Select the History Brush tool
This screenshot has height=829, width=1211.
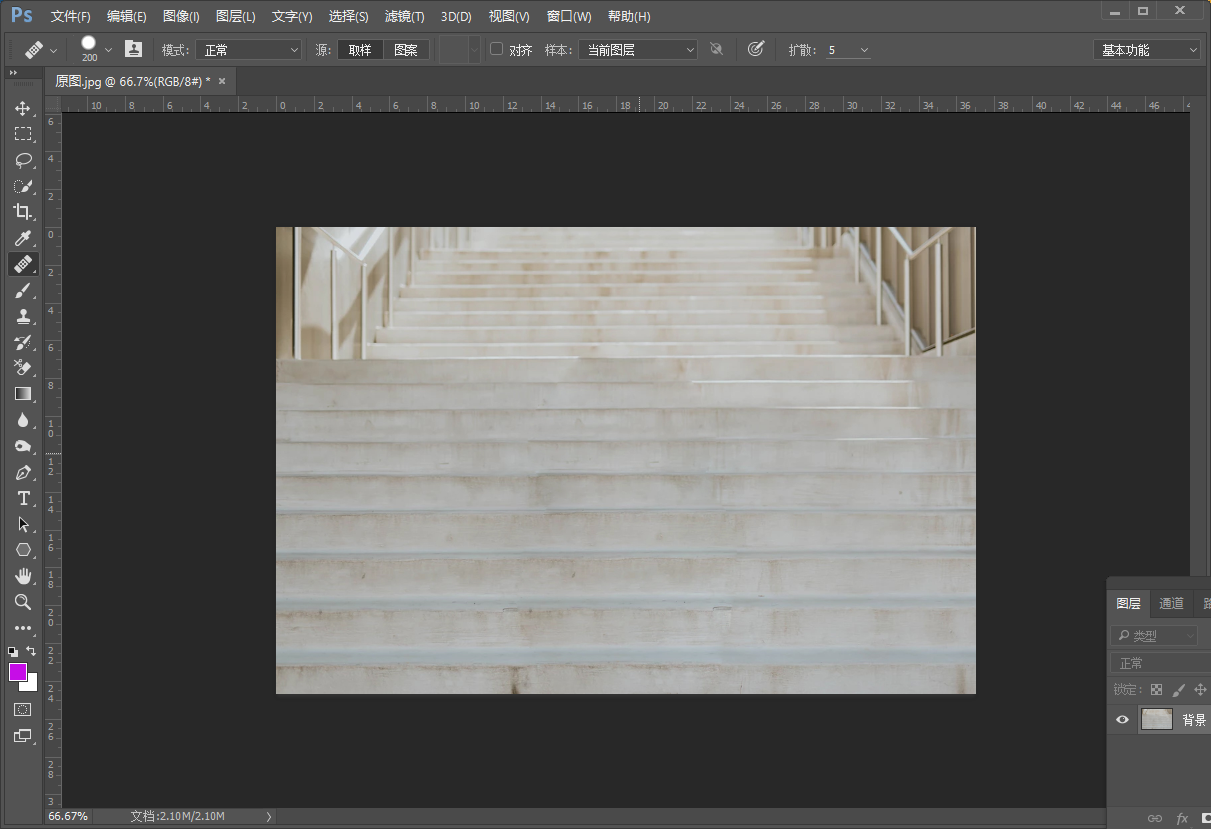pyautogui.click(x=23, y=342)
